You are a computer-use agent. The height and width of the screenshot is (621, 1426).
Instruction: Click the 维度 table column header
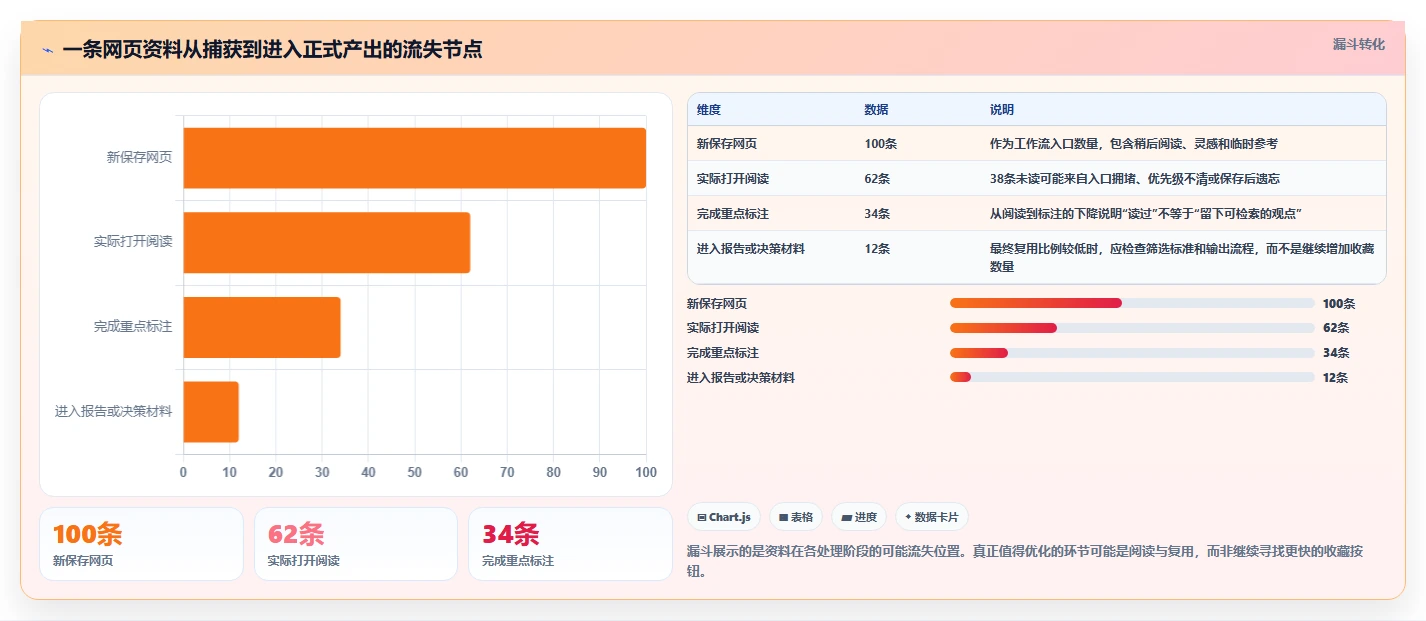click(x=709, y=110)
